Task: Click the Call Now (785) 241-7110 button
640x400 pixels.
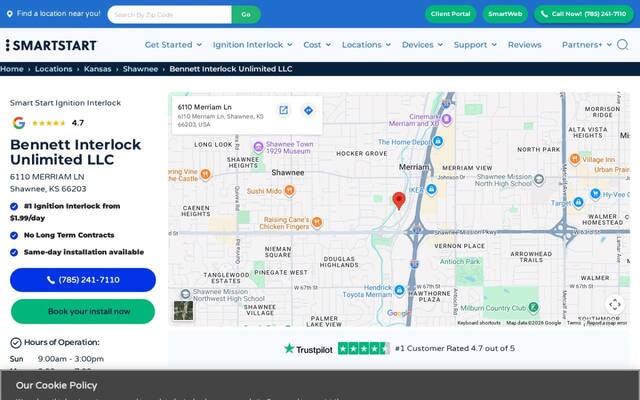Action: click(584, 14)
